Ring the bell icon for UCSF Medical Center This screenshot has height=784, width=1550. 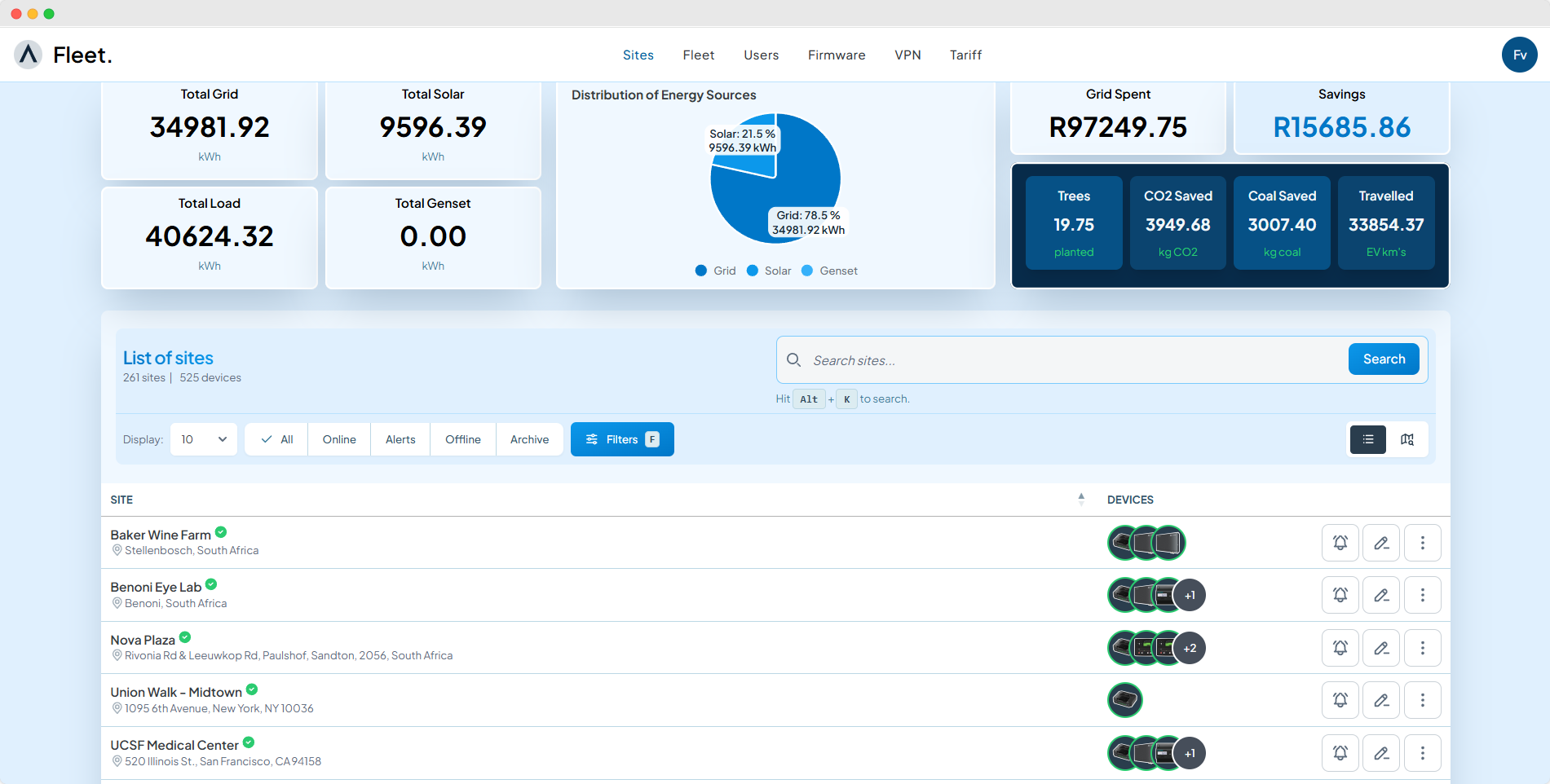click(x=1340, y=752)
